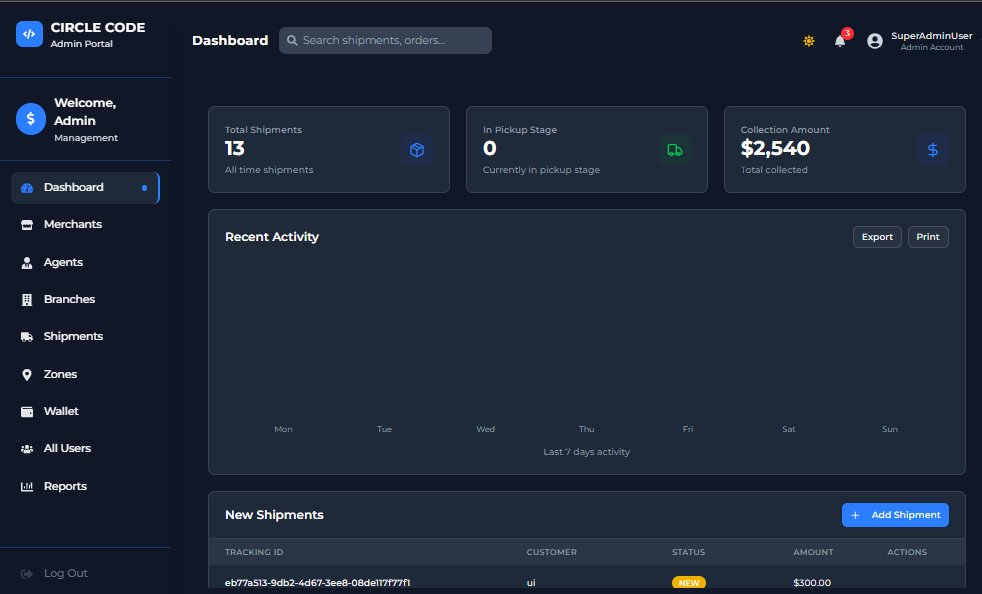
Task: Toggle light mode with sun icon
Action: click(x=809, y=41)
